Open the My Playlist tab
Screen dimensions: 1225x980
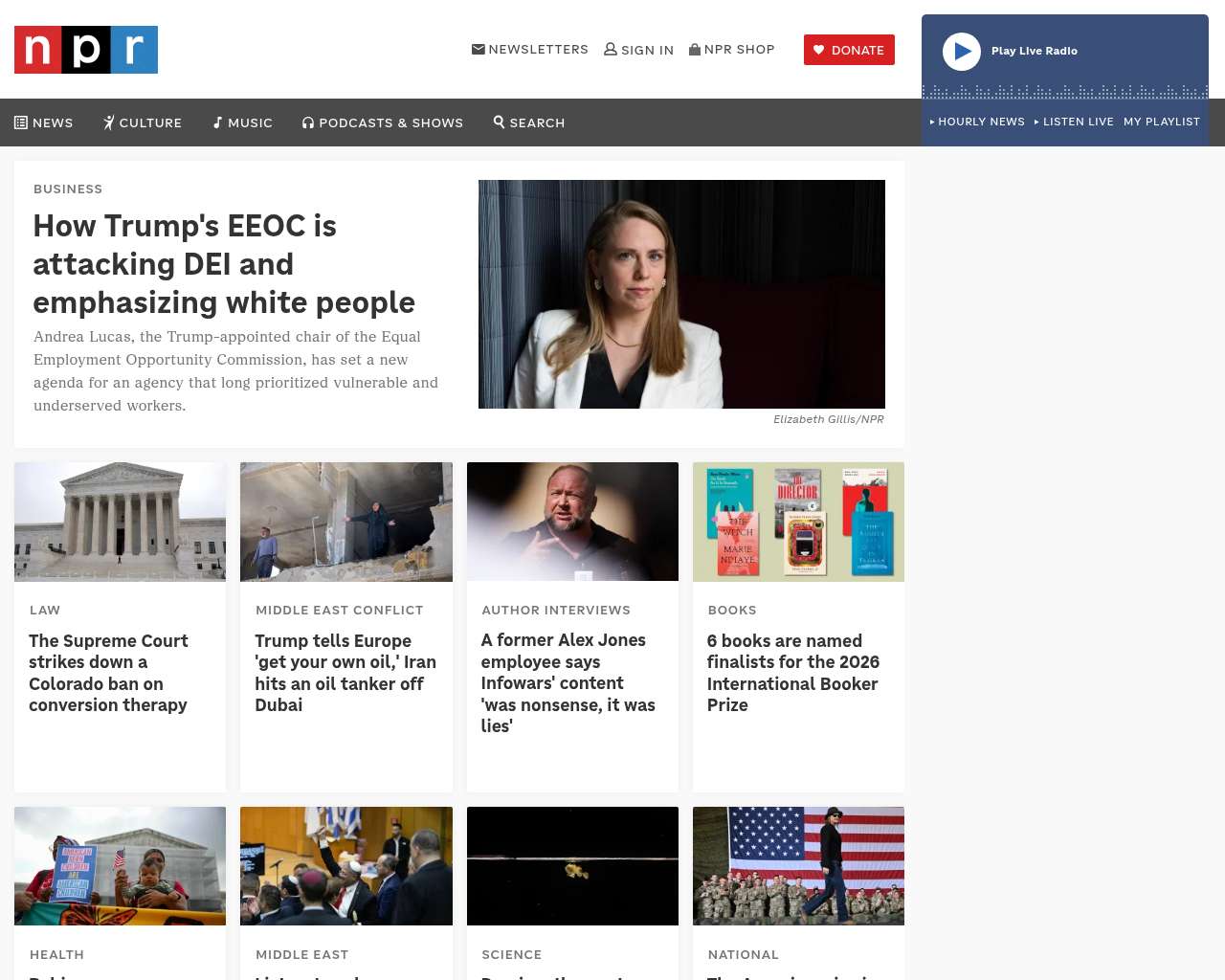(x=1162, y=122)
